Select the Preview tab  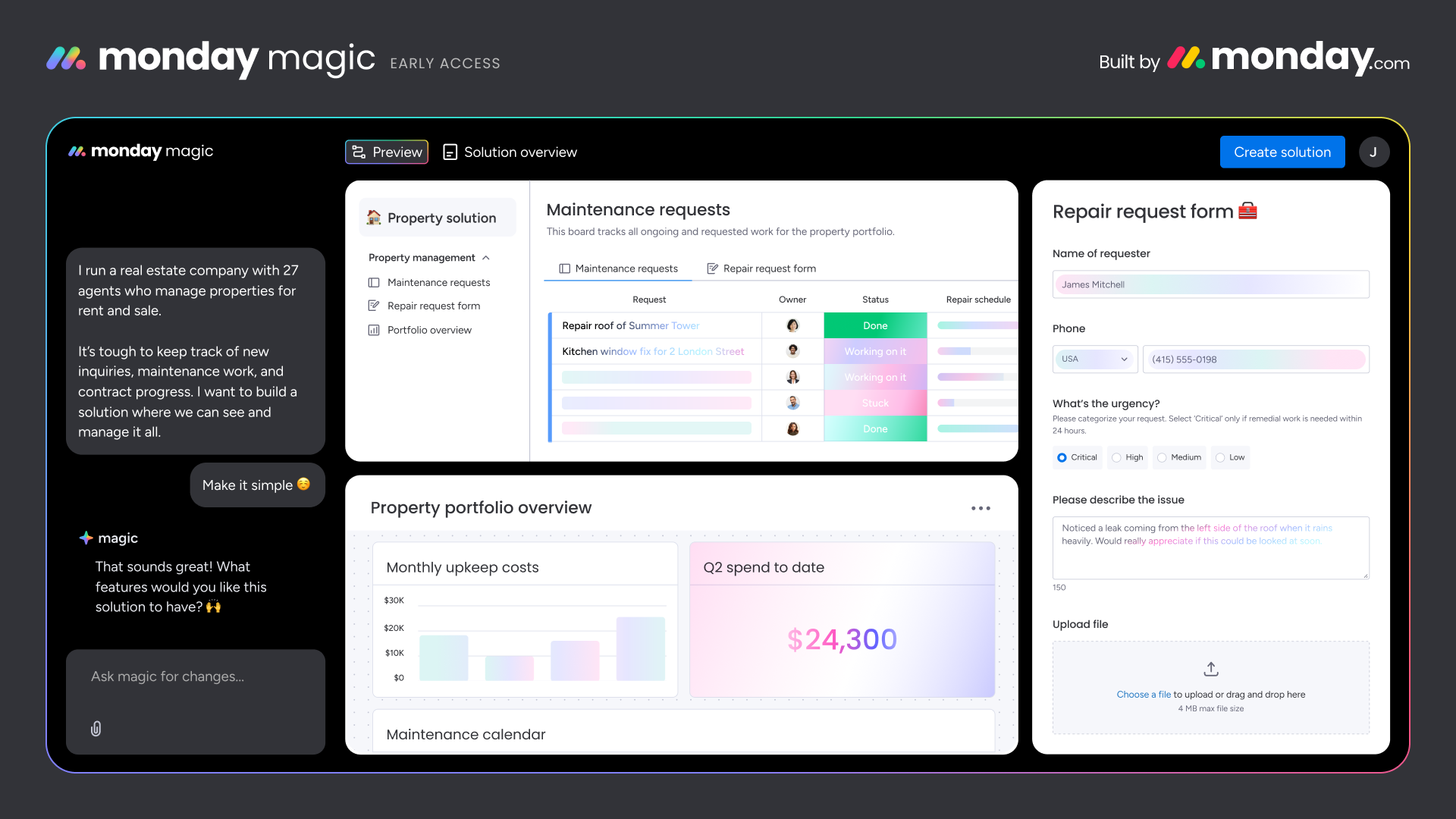point(387,152)
